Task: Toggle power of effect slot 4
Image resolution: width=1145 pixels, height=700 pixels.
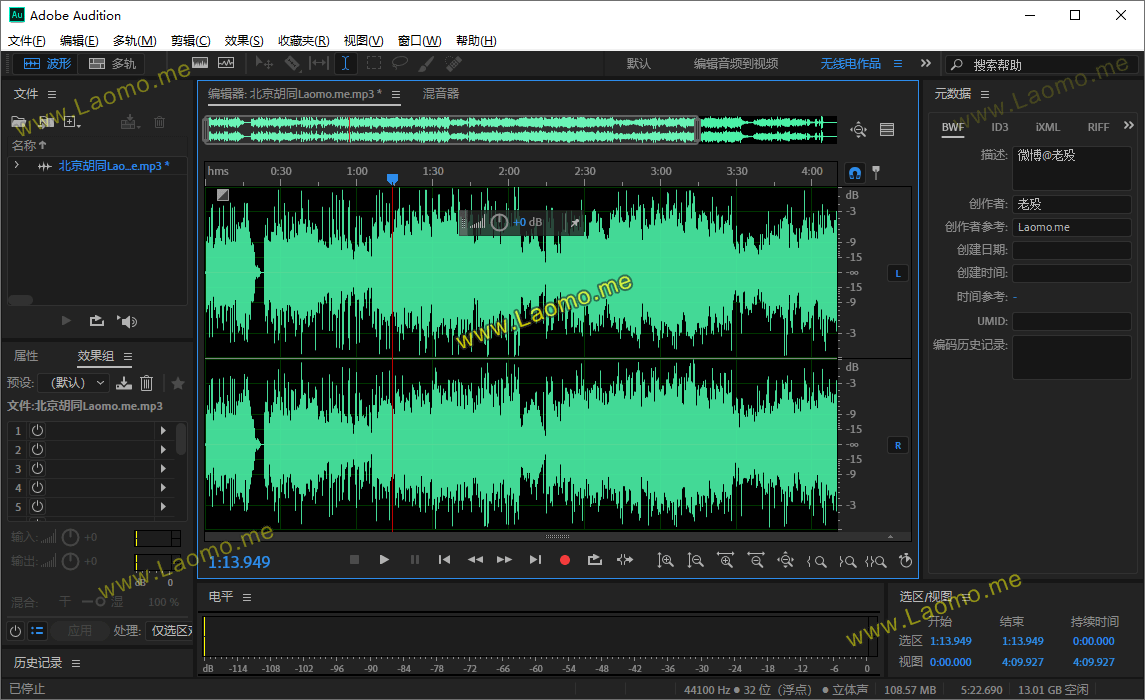Action: (37, 488)
